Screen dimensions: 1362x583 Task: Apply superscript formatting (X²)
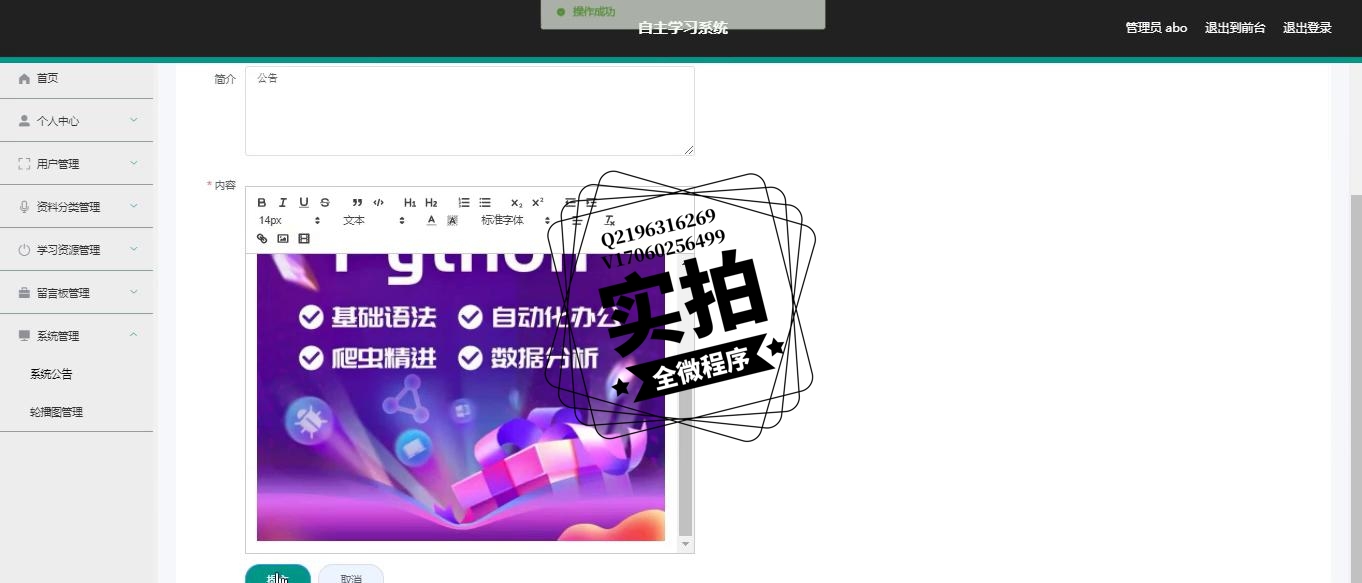click(x=538, y=202)
